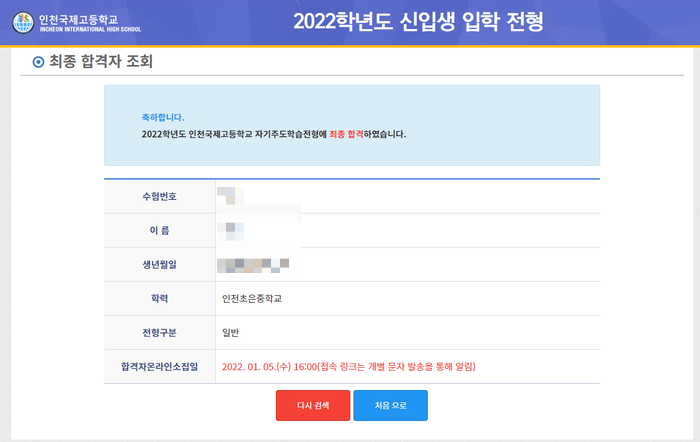Click the 이 름 row label
The image size is (700, 442).
tap(160, 230)
